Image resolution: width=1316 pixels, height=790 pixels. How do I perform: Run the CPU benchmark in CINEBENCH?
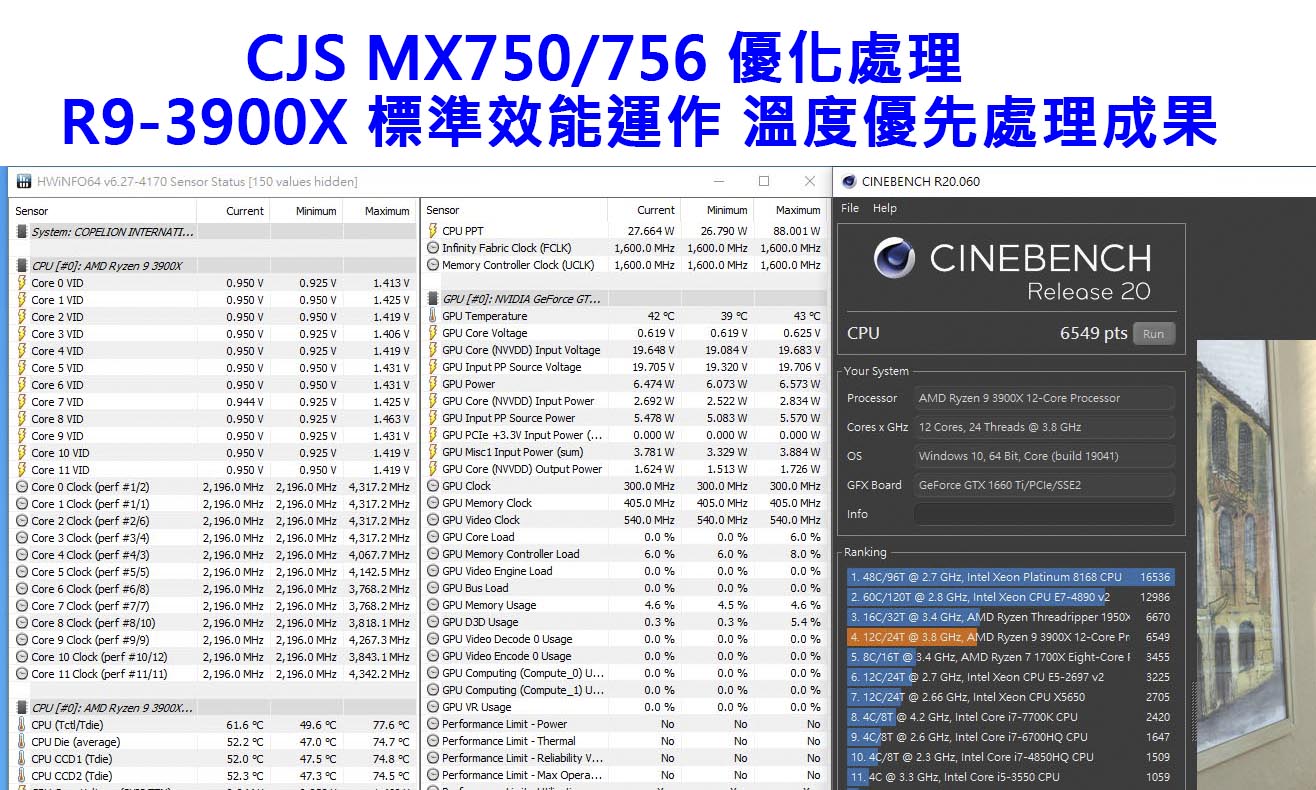coord(1154,333)
